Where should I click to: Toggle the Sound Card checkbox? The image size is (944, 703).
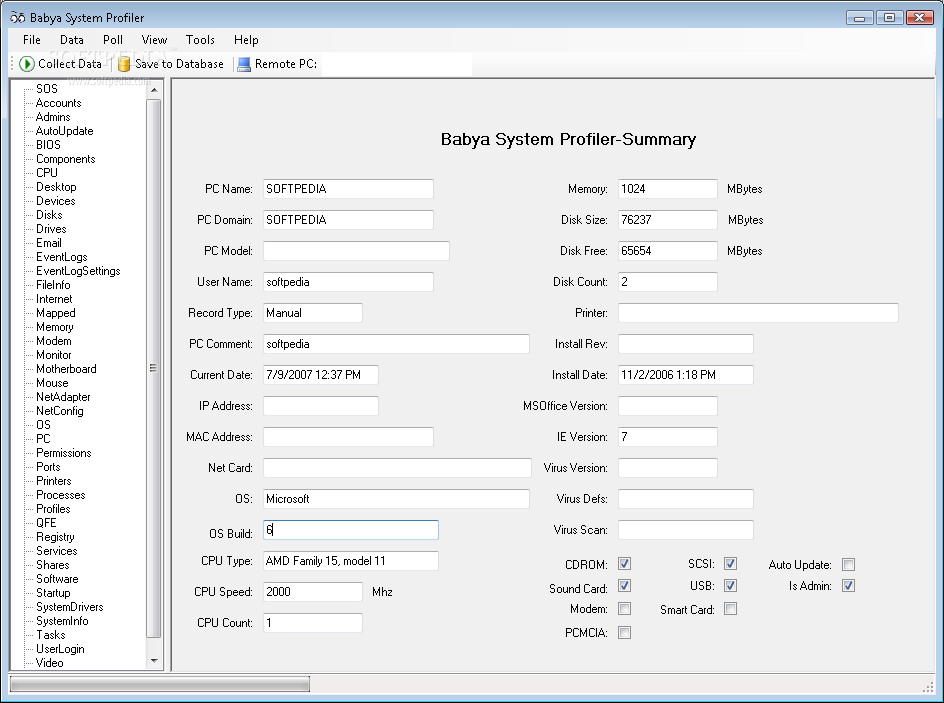click(624, 586)
